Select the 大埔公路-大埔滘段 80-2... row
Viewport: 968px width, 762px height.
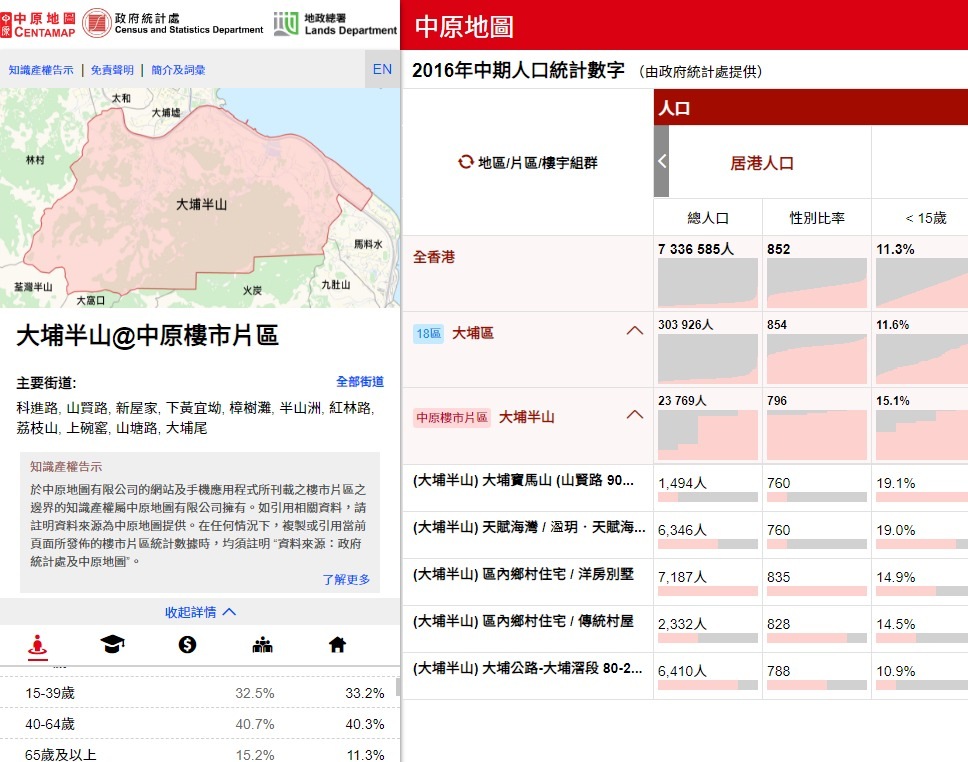click(x=528, y=675)
